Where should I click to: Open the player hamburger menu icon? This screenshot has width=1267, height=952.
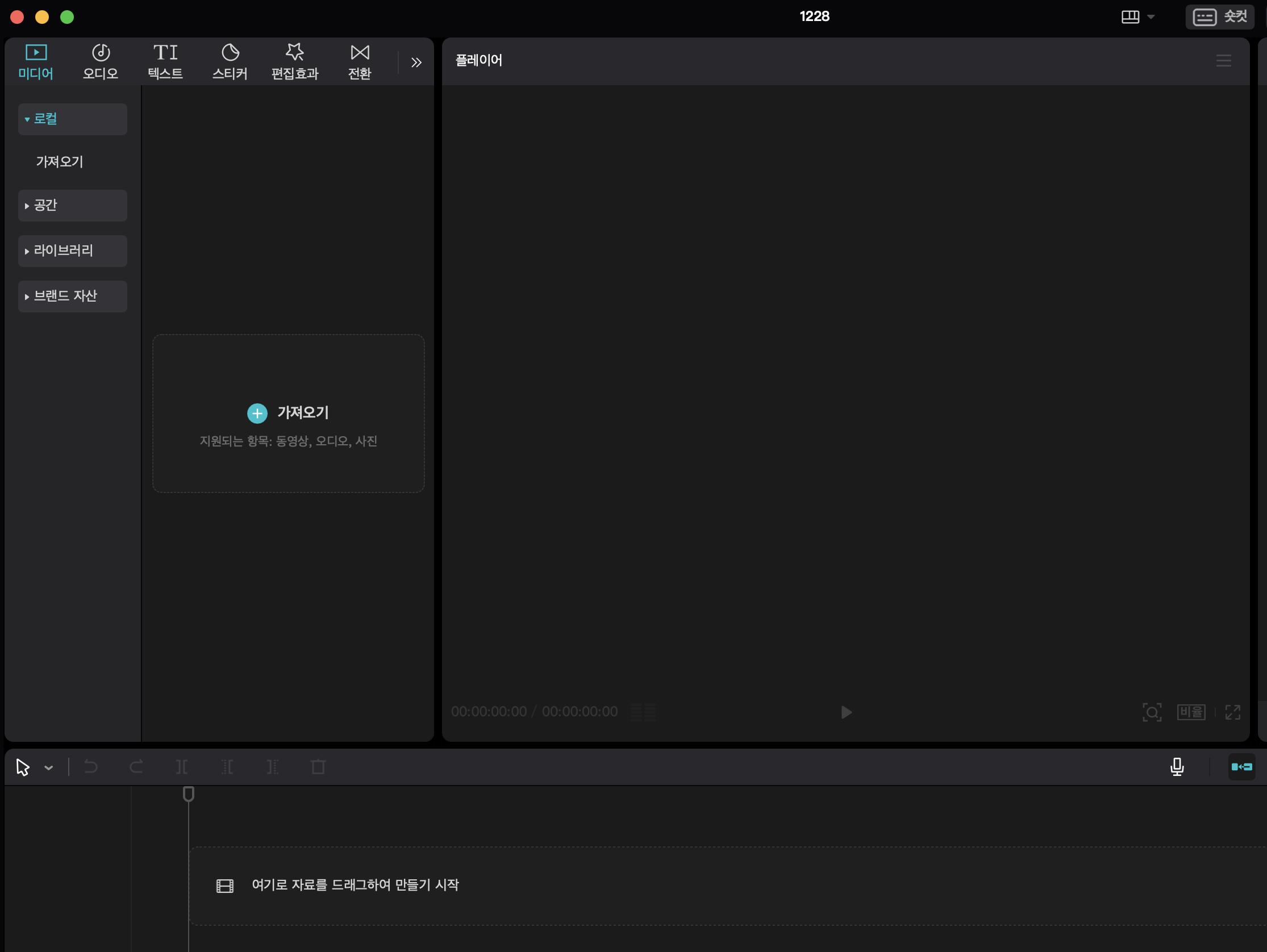click(x=1223, y=61)
